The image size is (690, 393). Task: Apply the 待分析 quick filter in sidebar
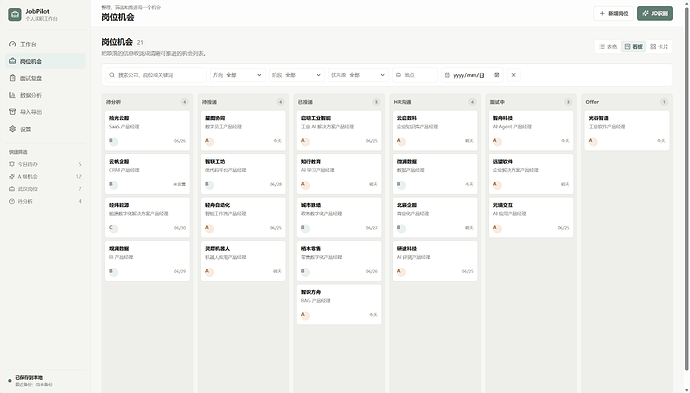point(45,201)
